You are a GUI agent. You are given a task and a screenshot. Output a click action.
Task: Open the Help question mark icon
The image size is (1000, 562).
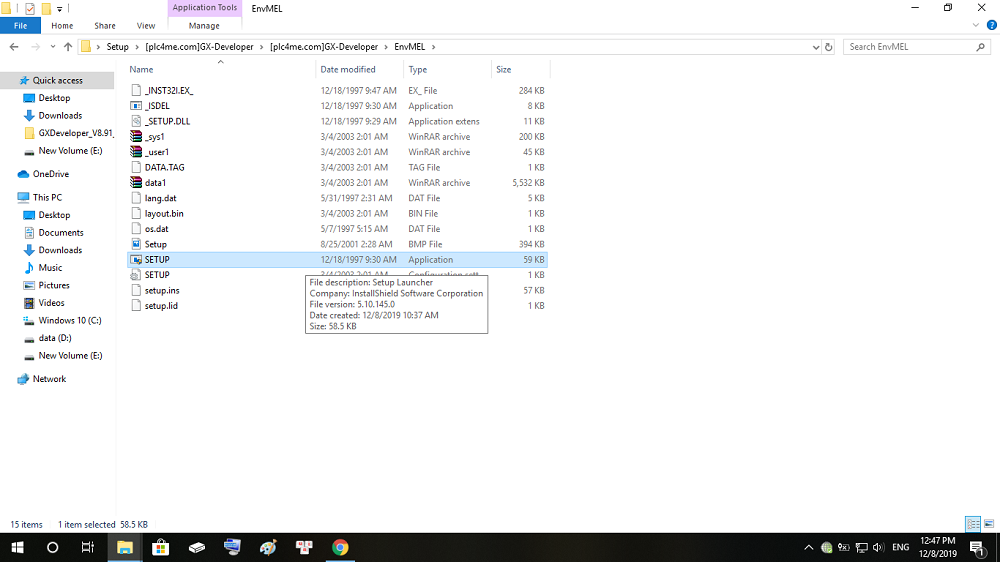tap(991, 26)
